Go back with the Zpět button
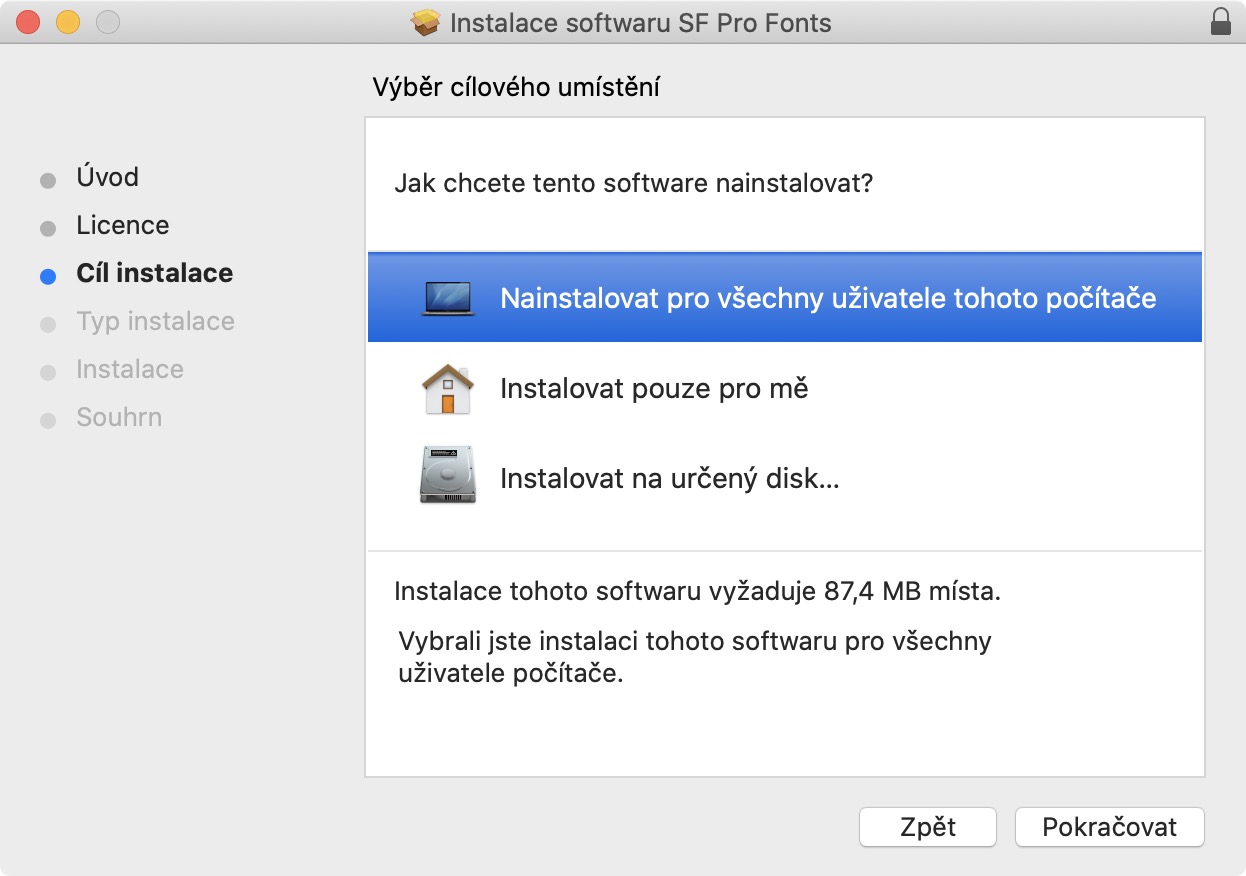This screenshot has height=876, width=1246. (928, 827)
